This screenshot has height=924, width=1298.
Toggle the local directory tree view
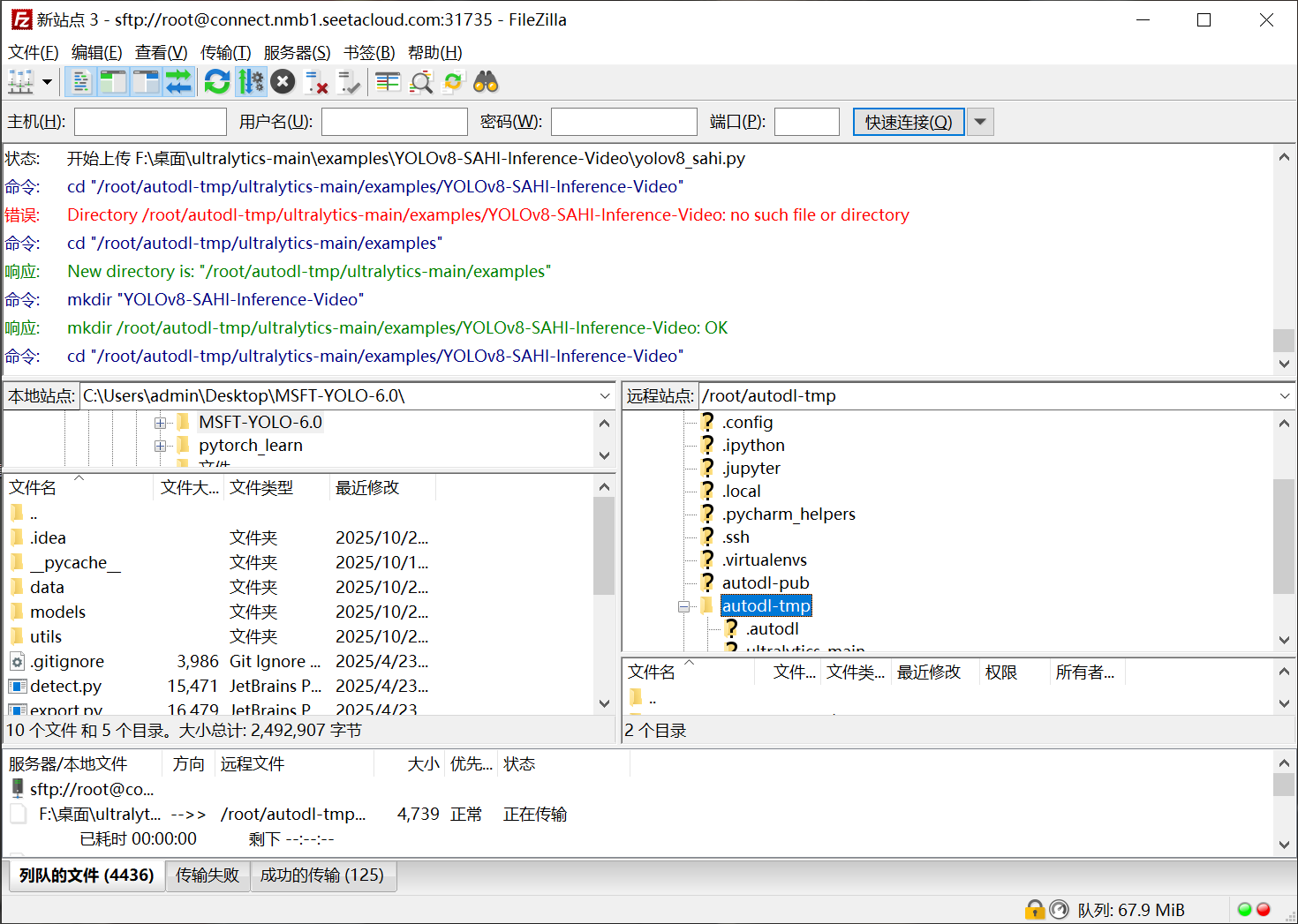click(113, 82)
